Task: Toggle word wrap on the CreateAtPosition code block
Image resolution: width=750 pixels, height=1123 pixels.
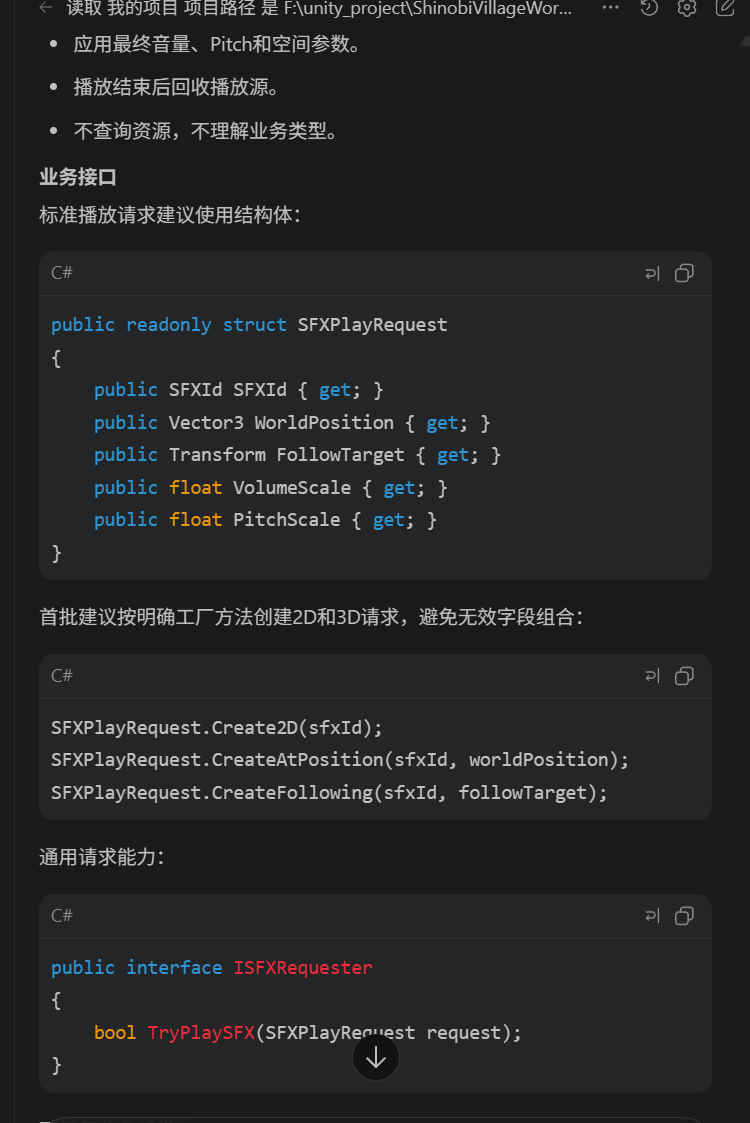Action: click(x=652, y=676)
